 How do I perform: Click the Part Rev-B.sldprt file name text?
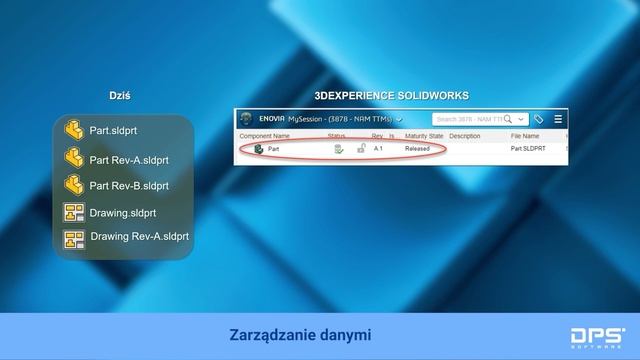pos(129,186)
